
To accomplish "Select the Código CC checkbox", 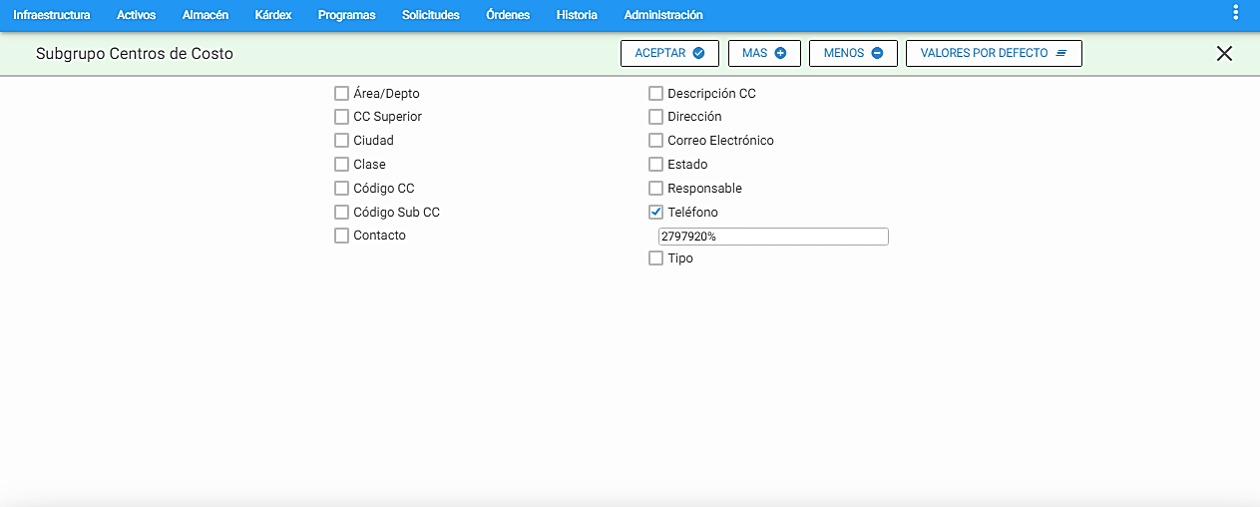I will click(x=342, y=189).
